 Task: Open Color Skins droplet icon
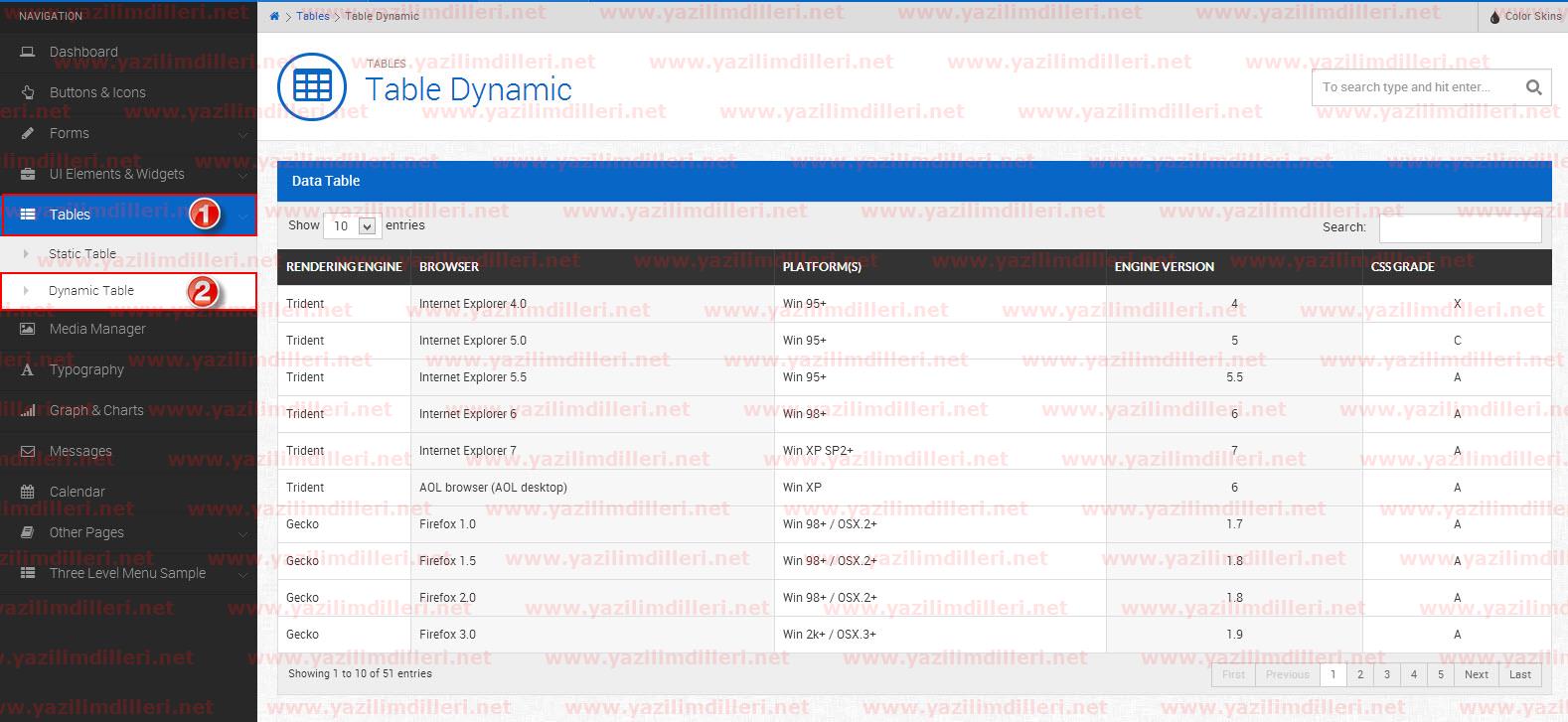[1494, 16]
